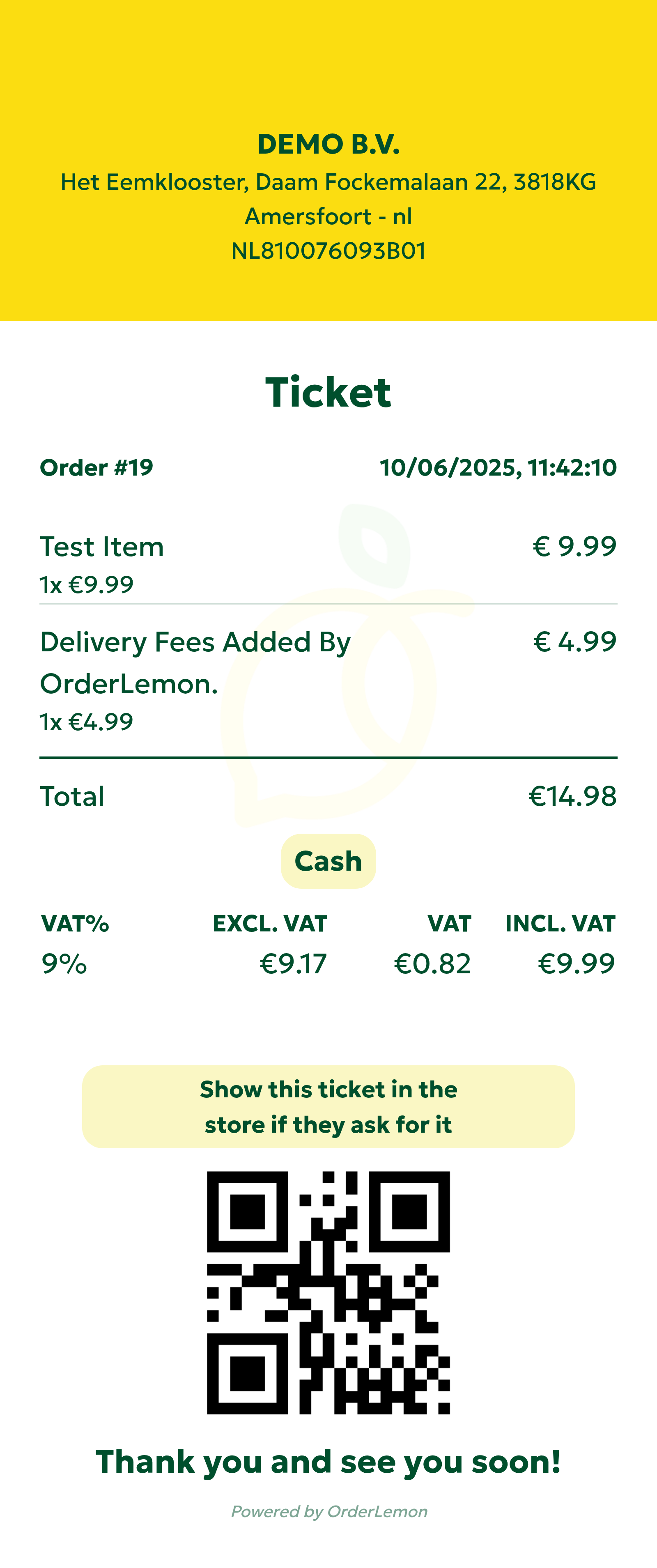Screen dimensions: 657x1568
Task: Tap the QR code image
Action: (x=328, y=1292)
